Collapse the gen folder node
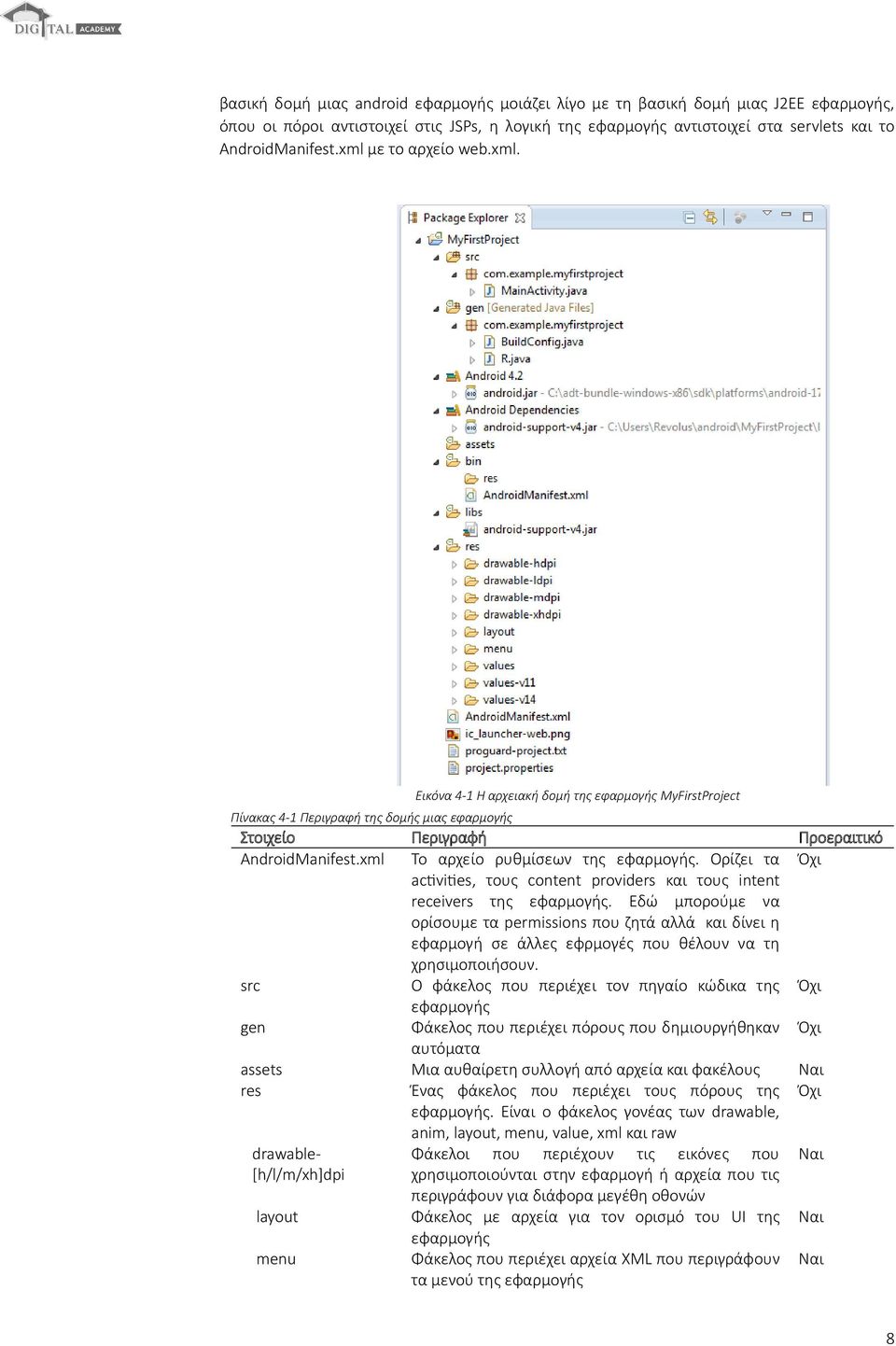This screenshot has width=896, height=1346. (x=436, y=309)
